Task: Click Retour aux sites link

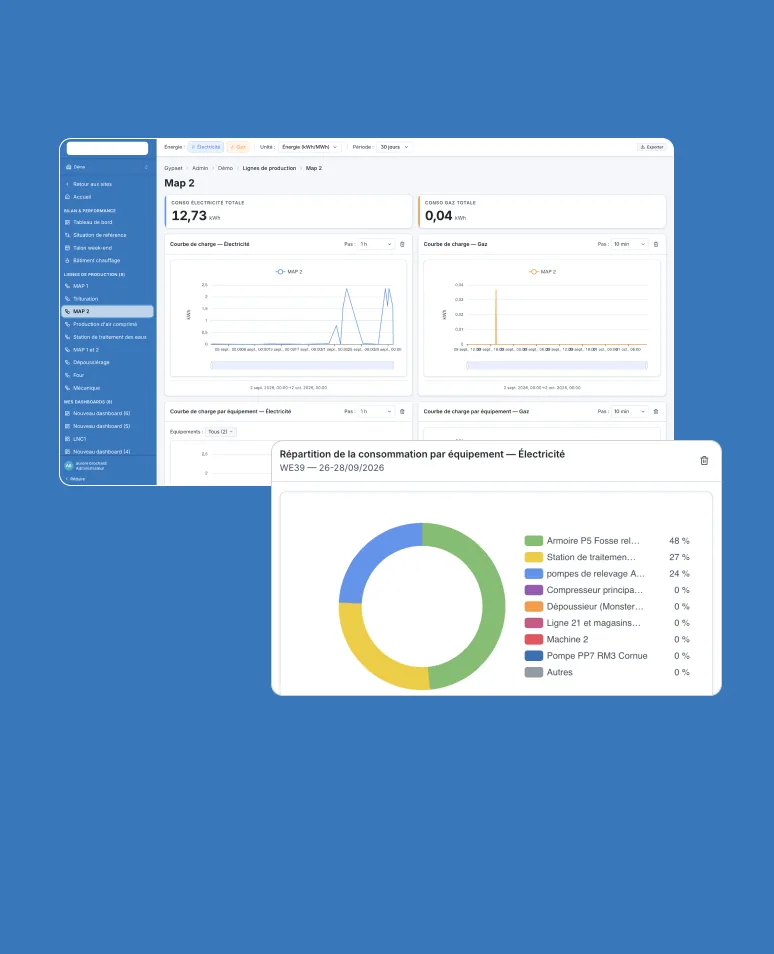Action: point(92,184)
